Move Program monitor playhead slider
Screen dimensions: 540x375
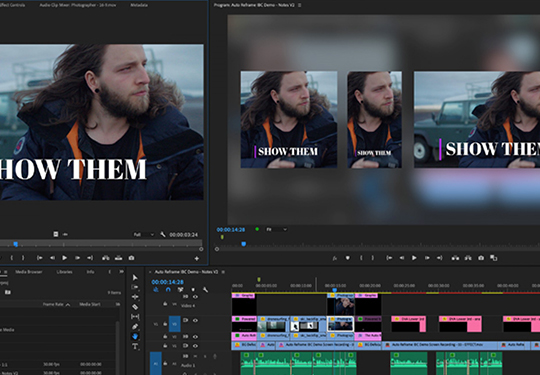[x=243, y=244]
